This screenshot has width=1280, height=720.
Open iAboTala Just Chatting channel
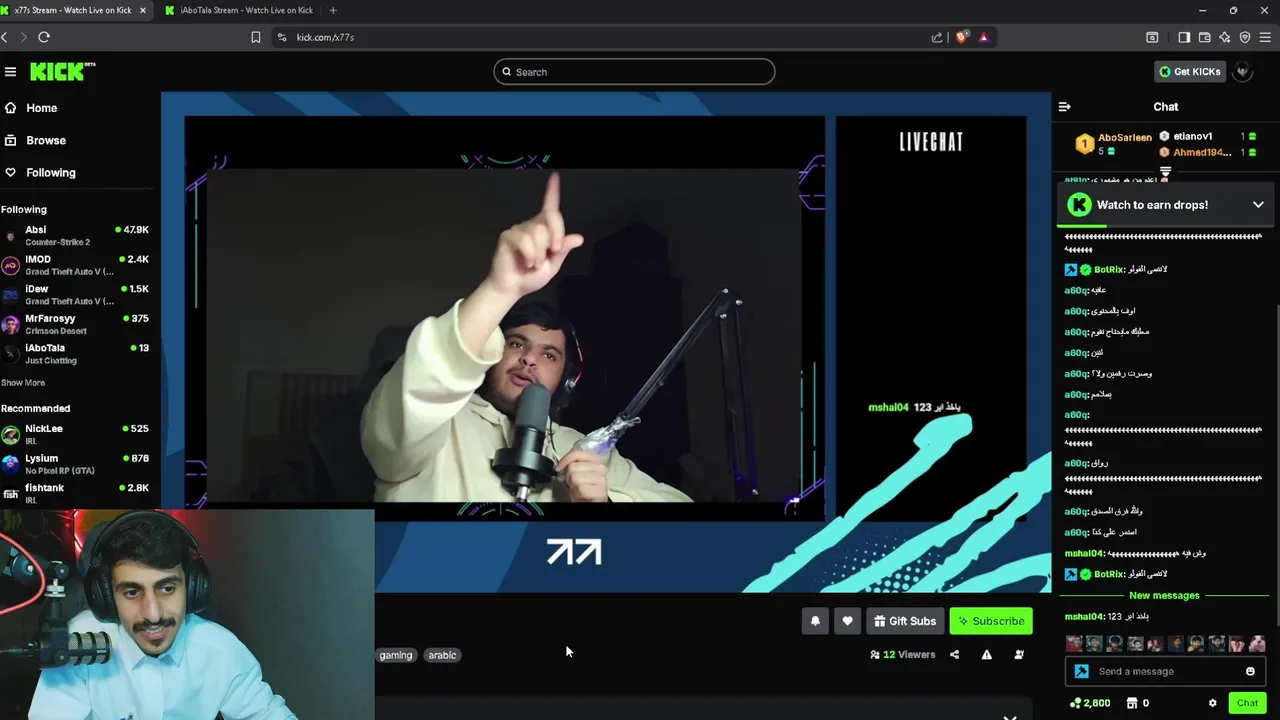(x=76, y=354)
